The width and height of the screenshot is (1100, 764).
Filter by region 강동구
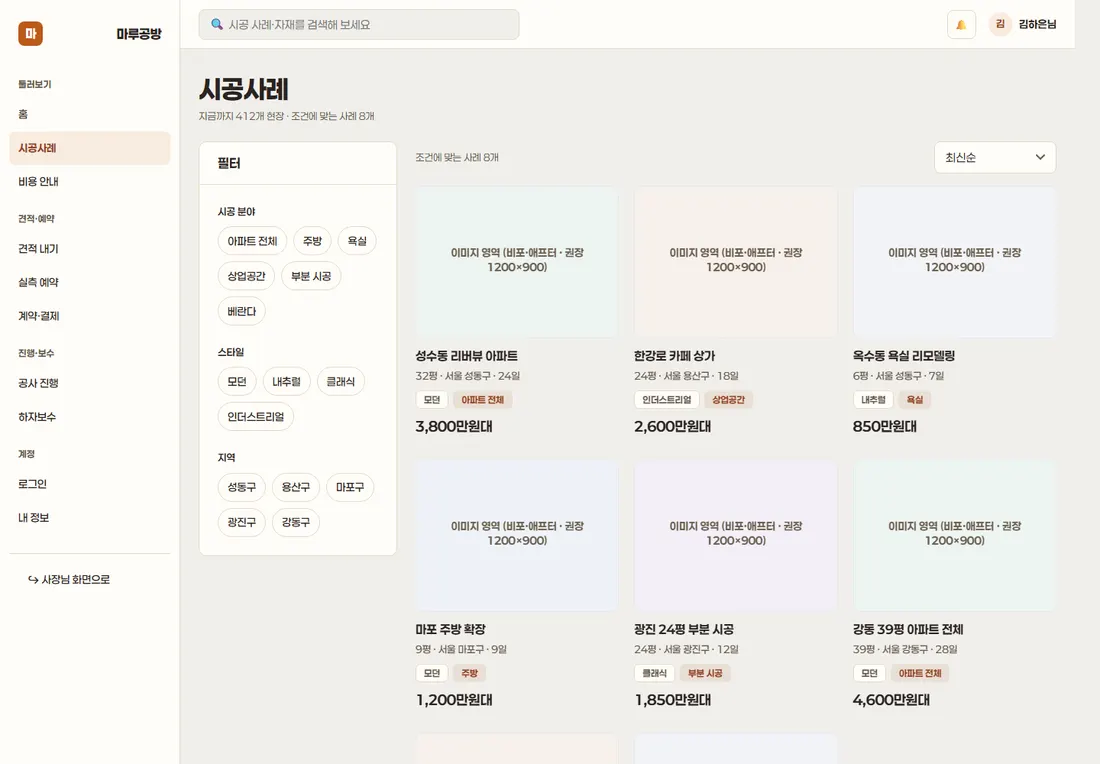tap(296, 522)
